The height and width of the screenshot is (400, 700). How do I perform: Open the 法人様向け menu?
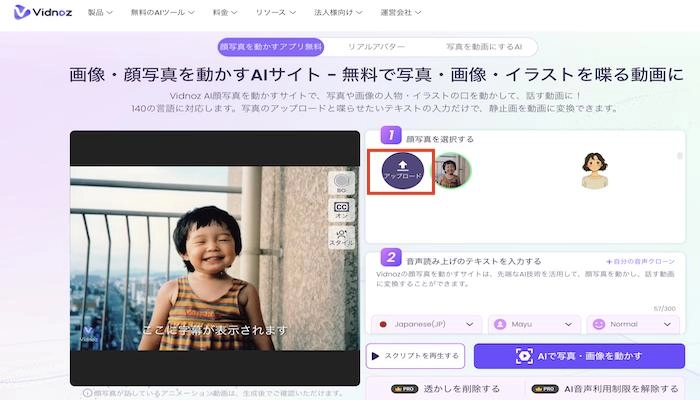pyautogui.click(x=338, y=12)
